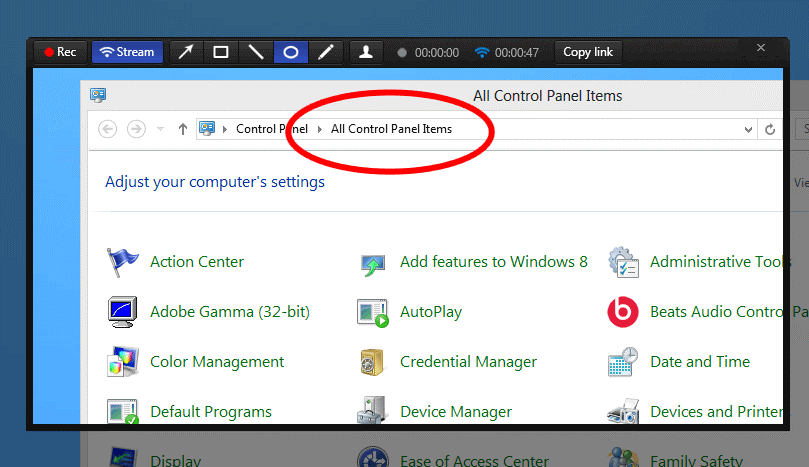The height and width of the screenshot is (467, 809).
Task: Open Administrative Tools link
Action: [x=718, y=262]
